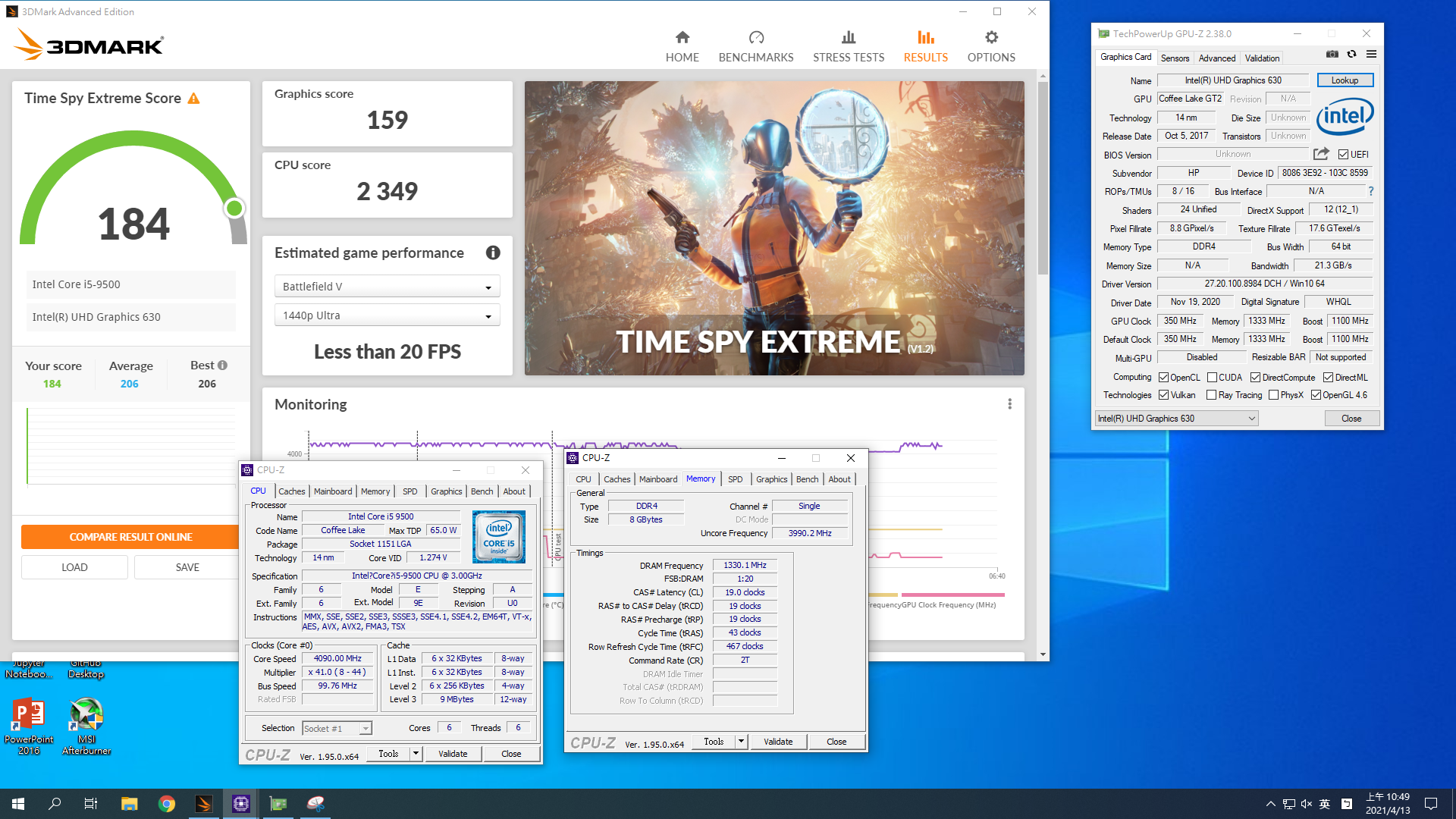
Task: Toggle the Ray Tracing checkbox
Action: pos(1211,394)
